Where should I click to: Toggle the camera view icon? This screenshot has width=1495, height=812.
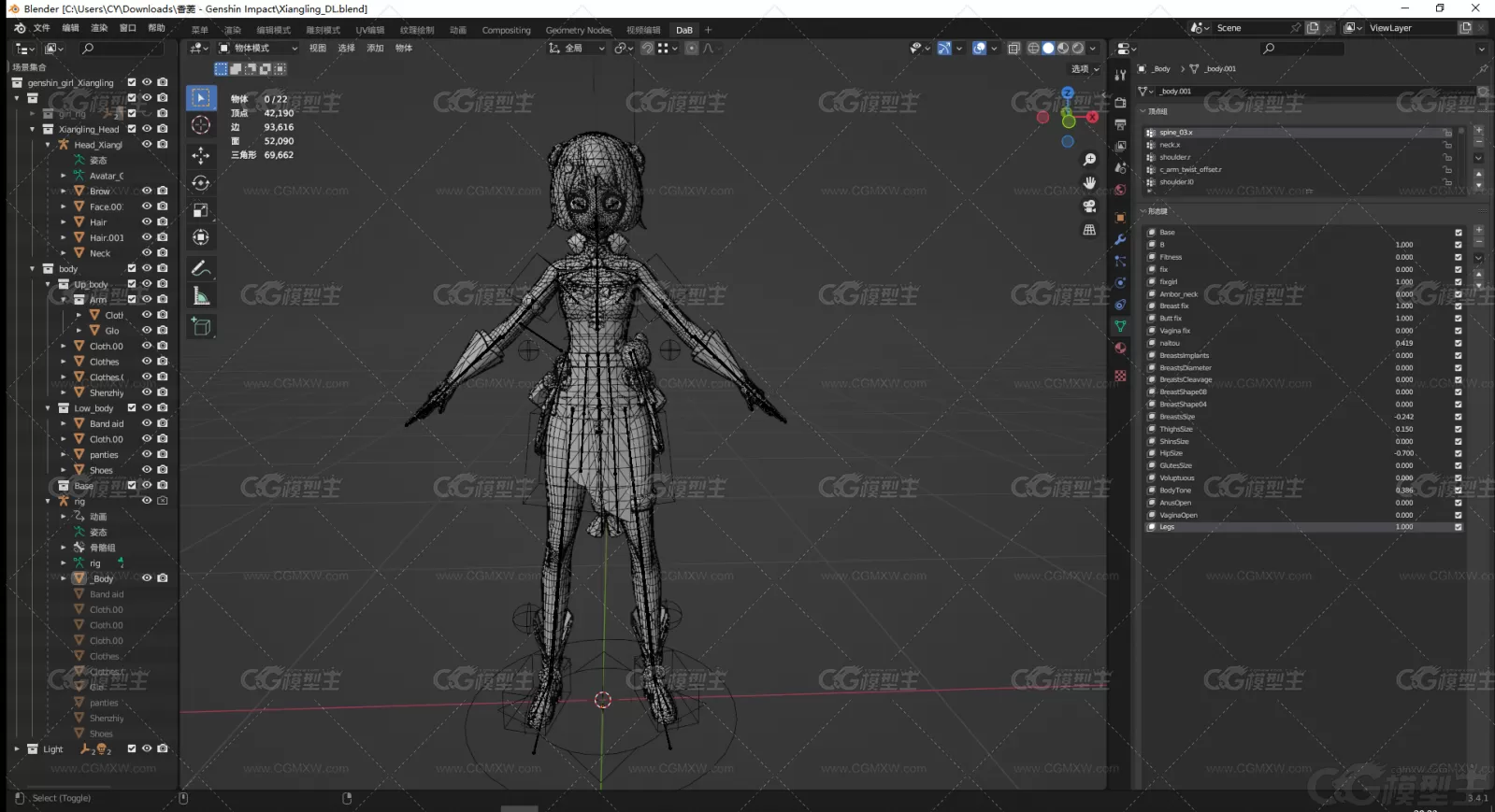1089,207
